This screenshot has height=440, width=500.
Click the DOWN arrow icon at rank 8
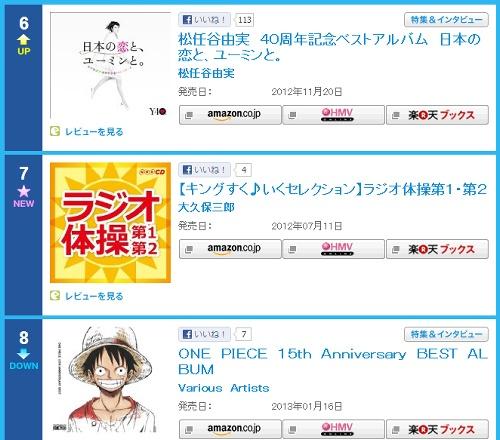click(23, 354)
